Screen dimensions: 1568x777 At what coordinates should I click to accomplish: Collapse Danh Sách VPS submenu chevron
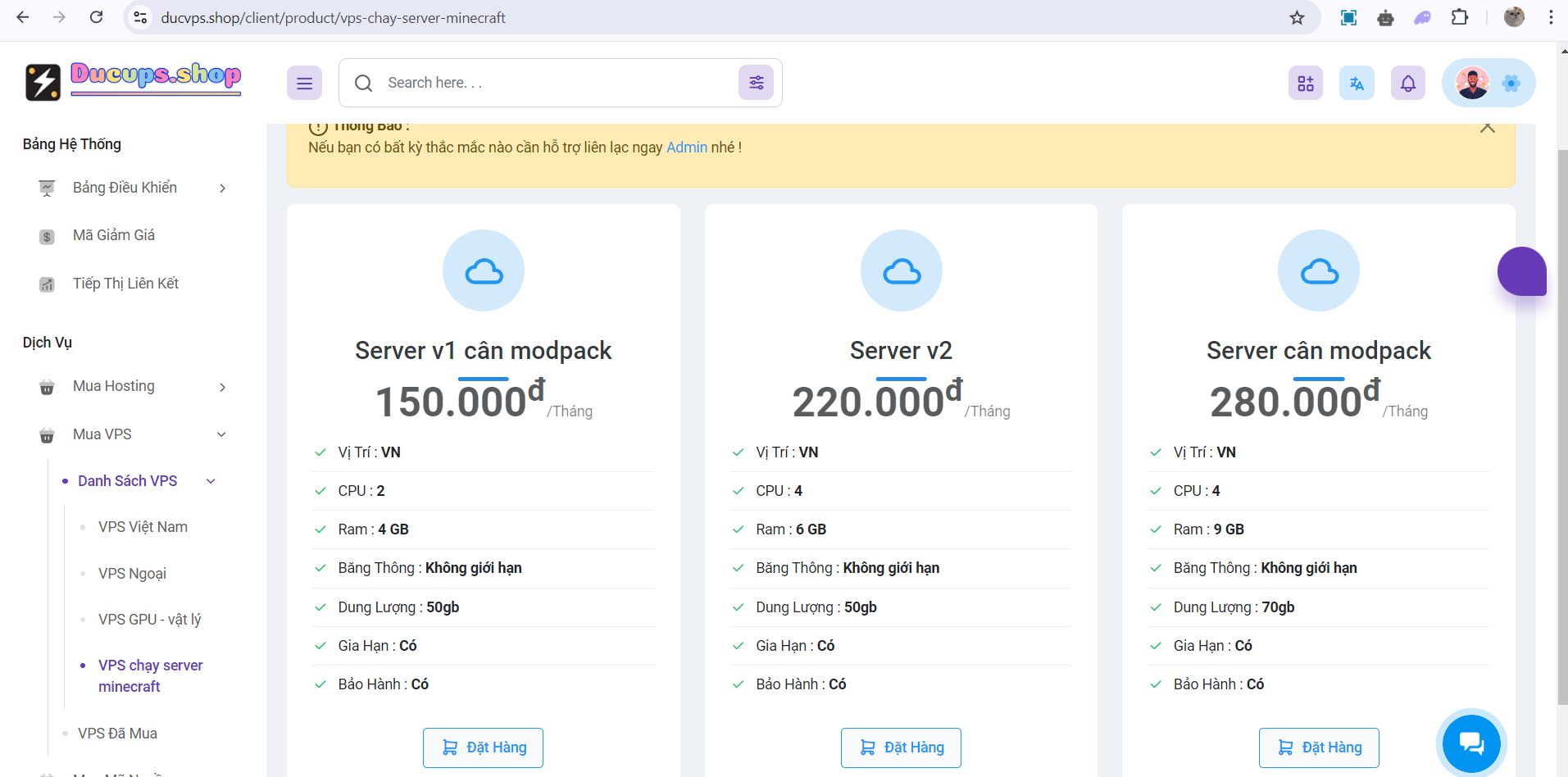pyautogui.click(x=211, y=481)
